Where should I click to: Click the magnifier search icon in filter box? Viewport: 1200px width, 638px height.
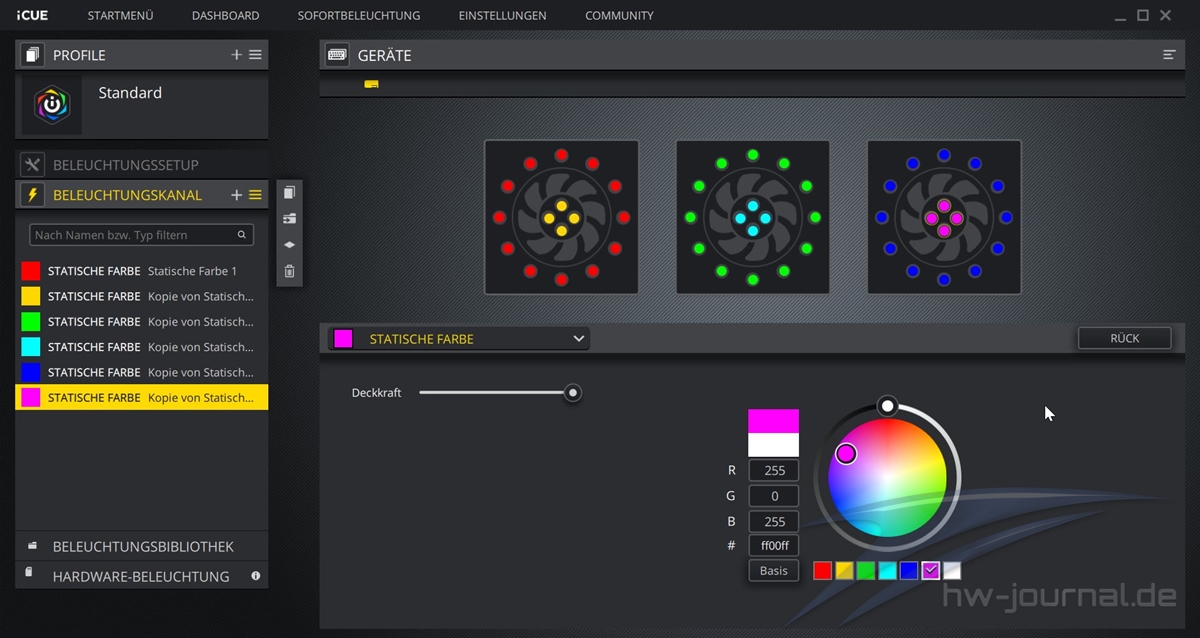pos(242,235)
